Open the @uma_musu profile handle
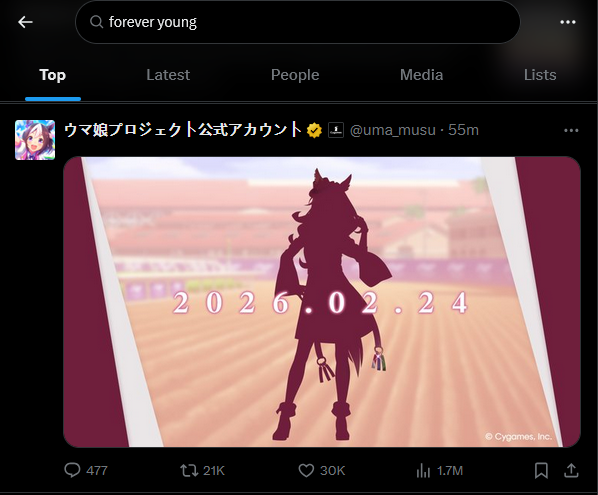 [392, 130]
